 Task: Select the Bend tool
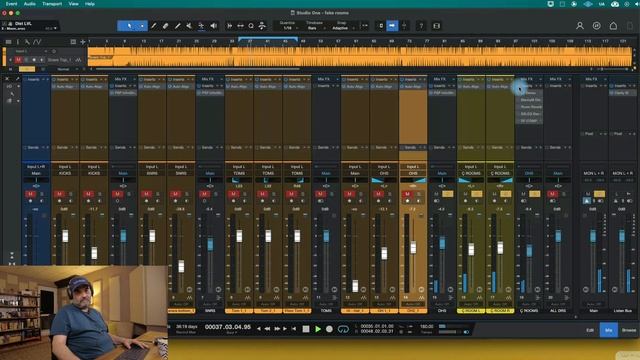(x=201, y=26)
